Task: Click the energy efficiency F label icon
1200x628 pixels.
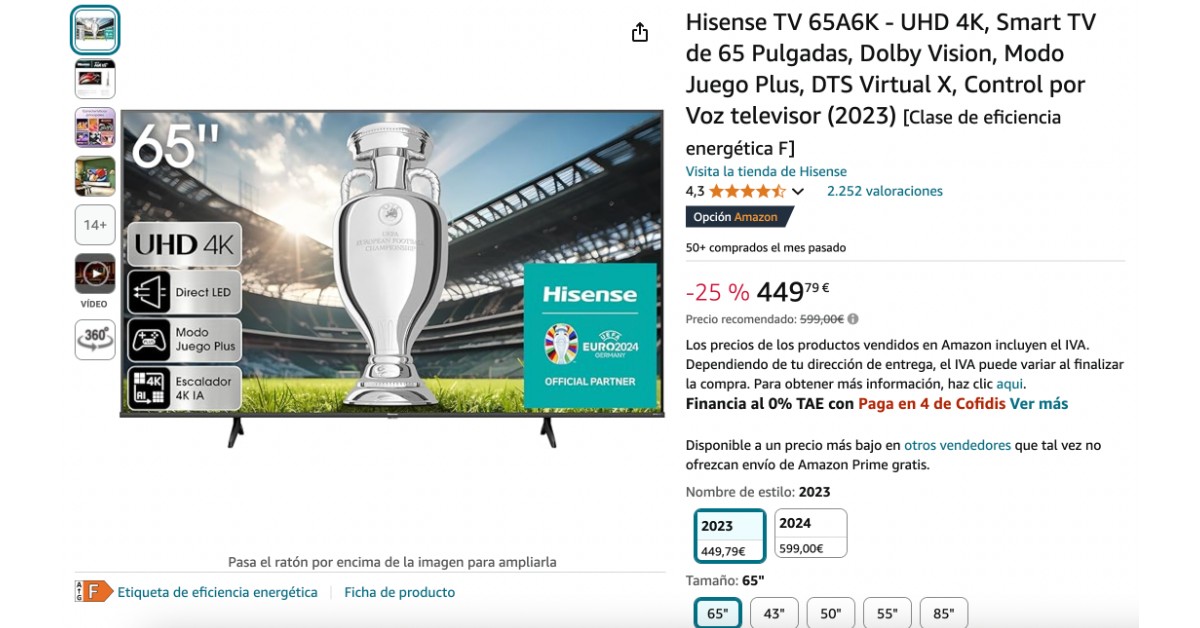Action: tap(94, 591)
